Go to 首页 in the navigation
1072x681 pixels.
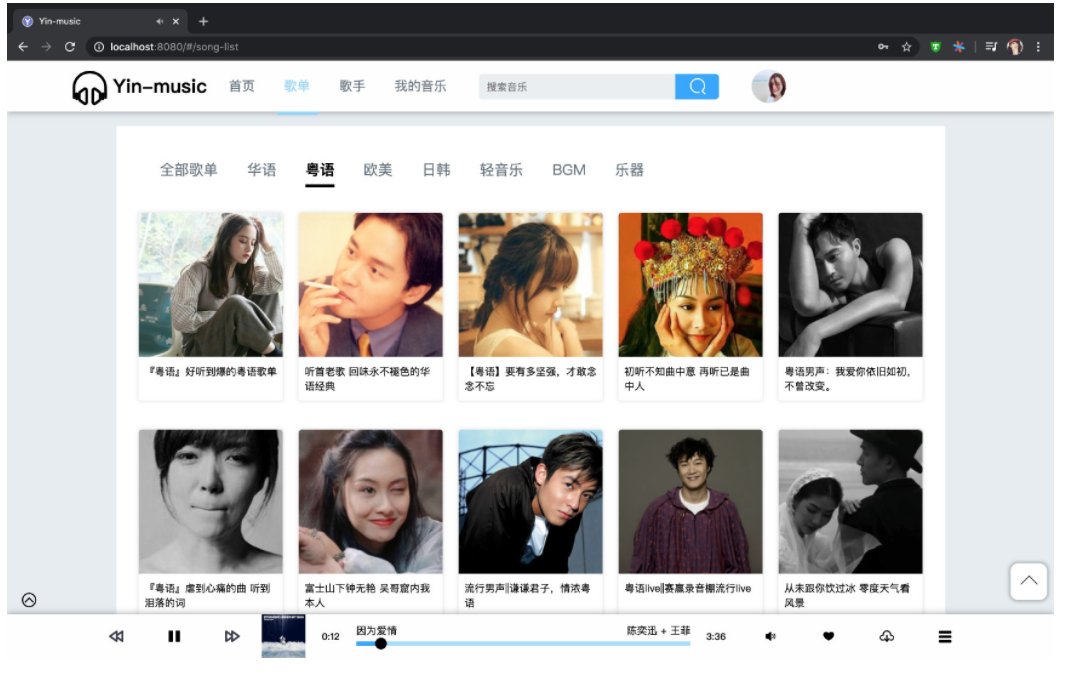coord(241,86)
